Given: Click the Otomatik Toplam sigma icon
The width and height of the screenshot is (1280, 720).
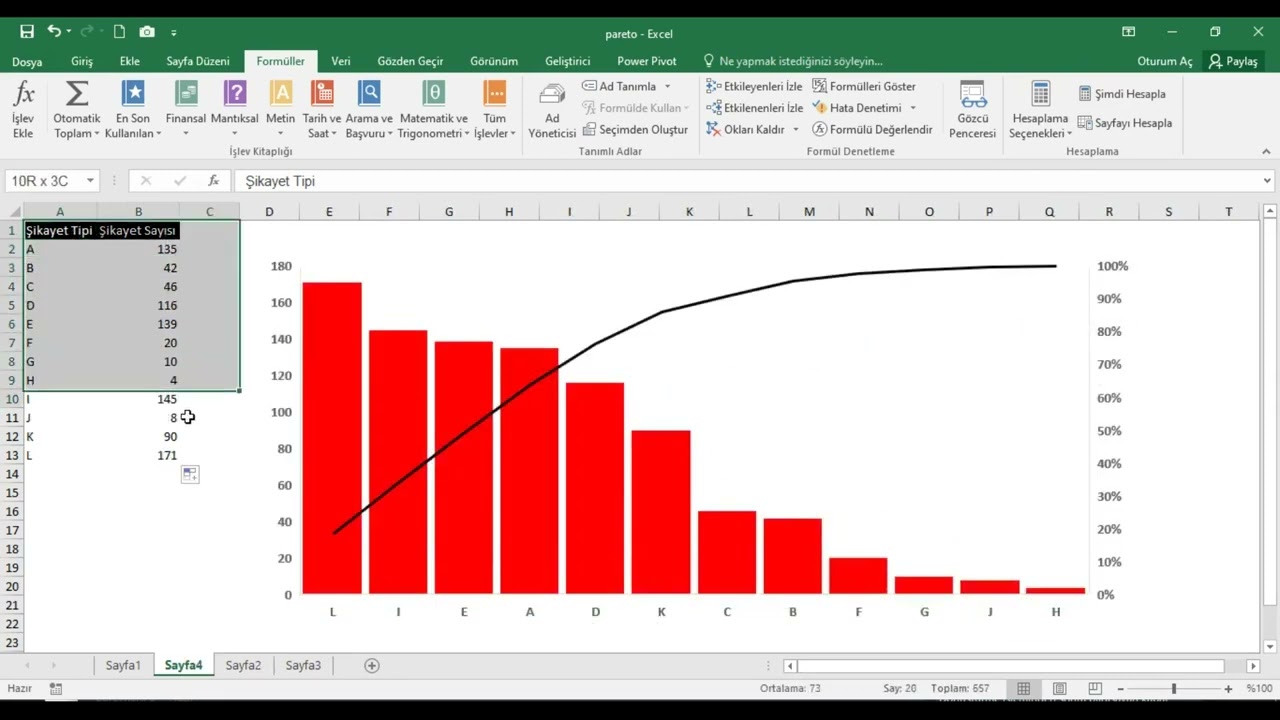Looking at the screenshot, I should point(77,94).
